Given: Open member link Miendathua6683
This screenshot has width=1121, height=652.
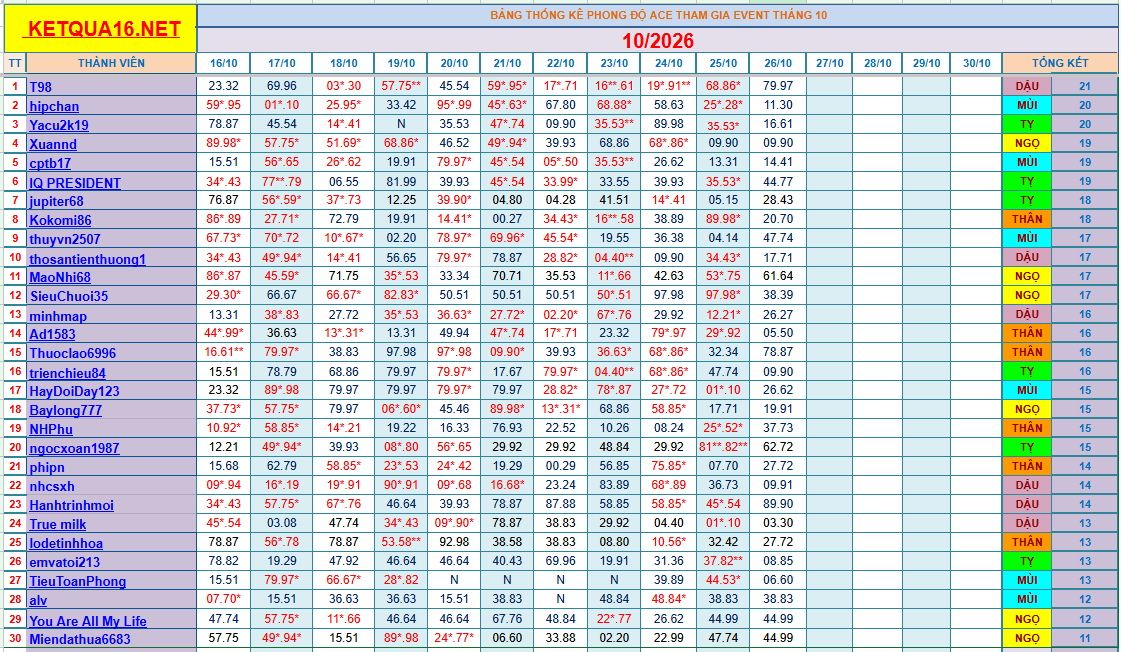Looking at the screenshot, I should [80, 640].
